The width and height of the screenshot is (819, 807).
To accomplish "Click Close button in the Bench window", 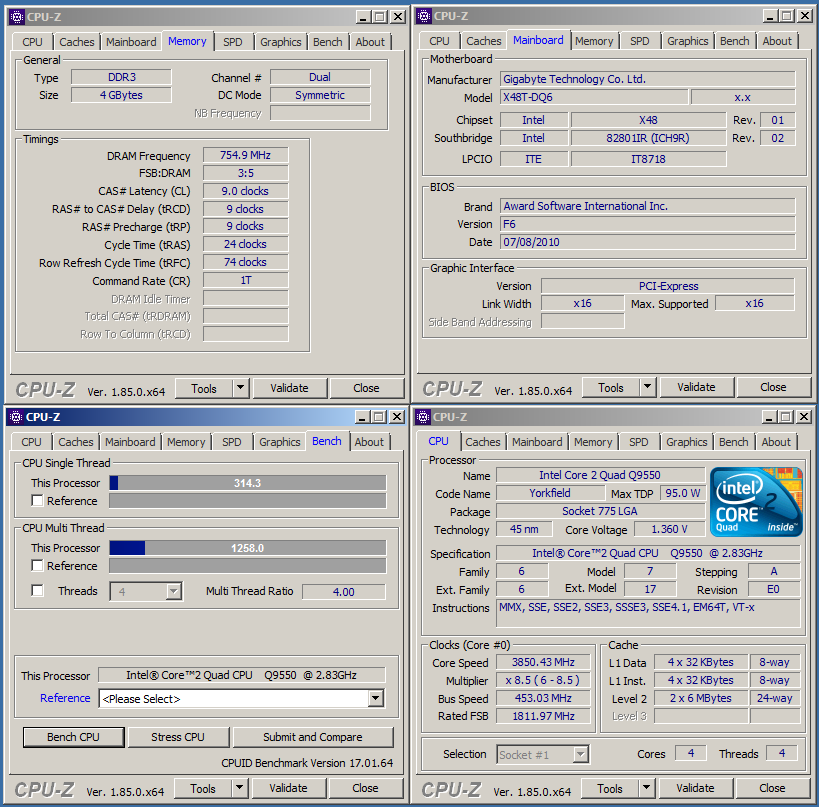I will click(x=365, y=788).
